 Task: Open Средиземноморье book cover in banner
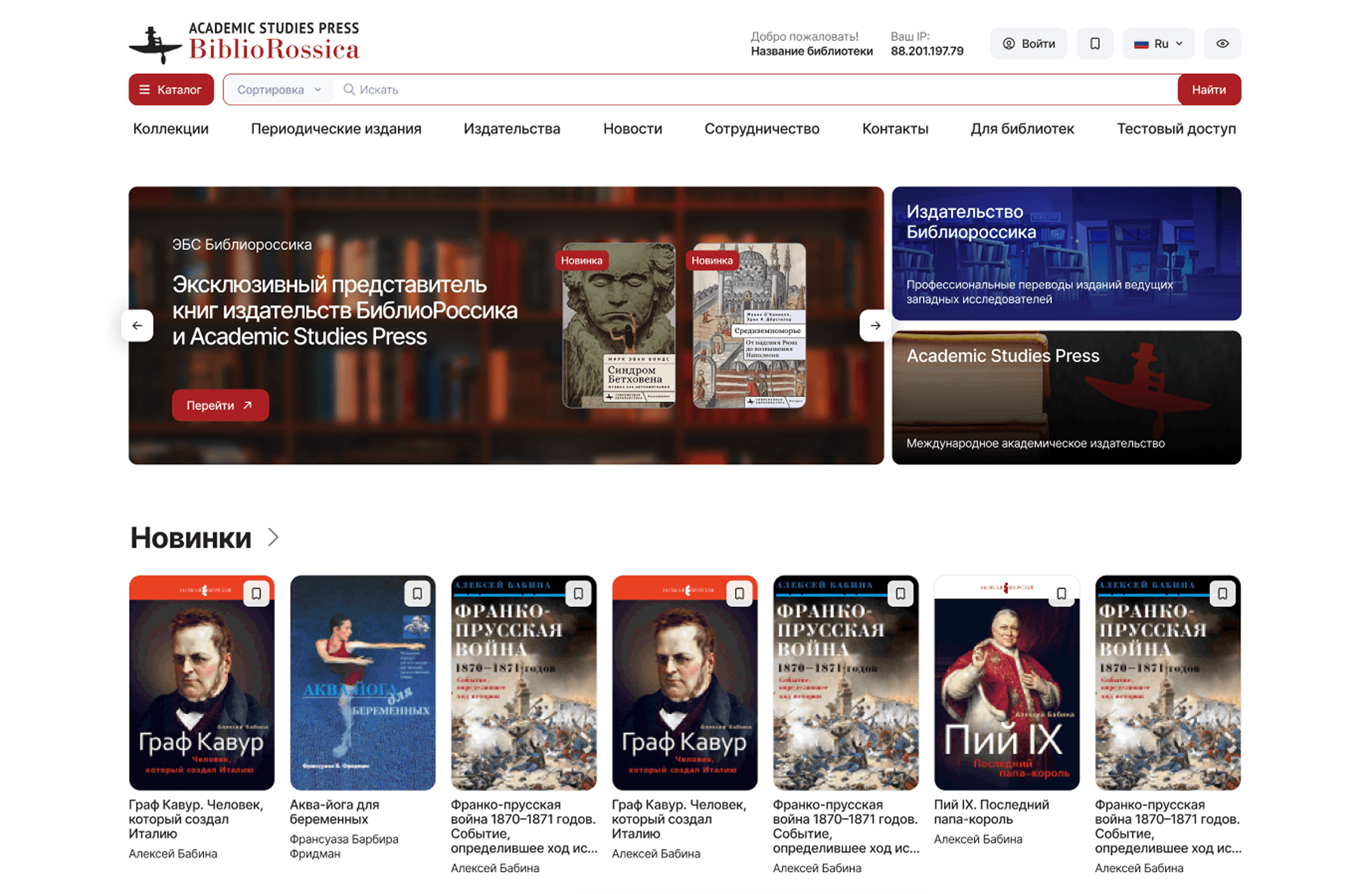[x=750, y=325]
